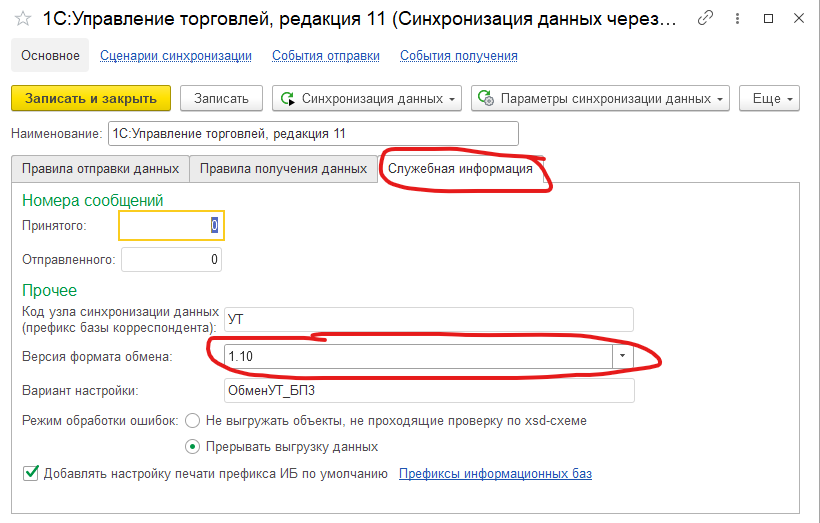Select Не выгружать объекты radio option
Image resolution: width=820 pixels, height=523 pixels.
(x=192, y=420)
